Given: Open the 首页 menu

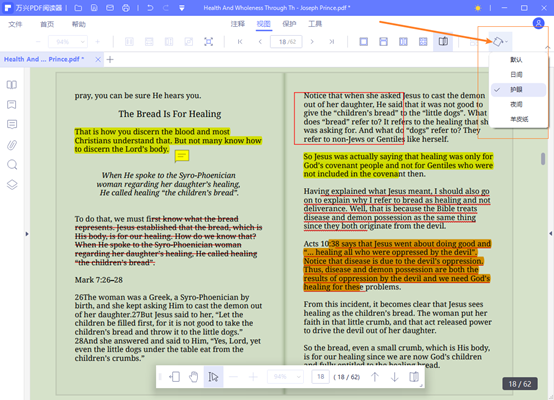Looking at the screenshot, I should click(x=47, y=24).
